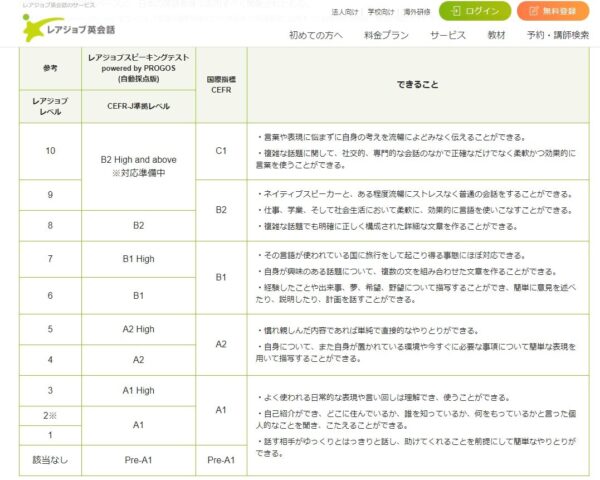Click the A1 High cell

click(139, 390)
